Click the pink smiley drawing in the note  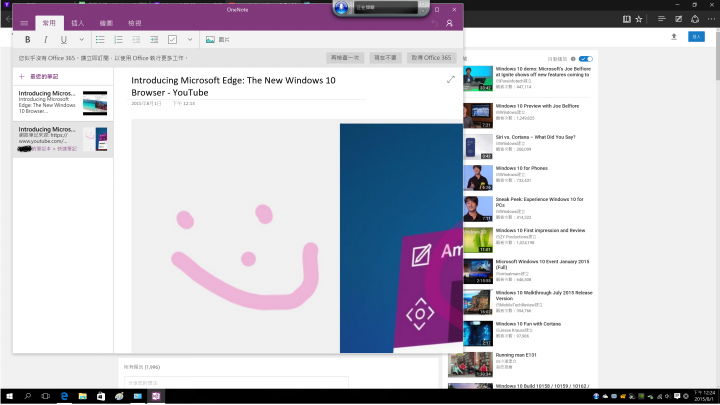[x=245, y=257]
